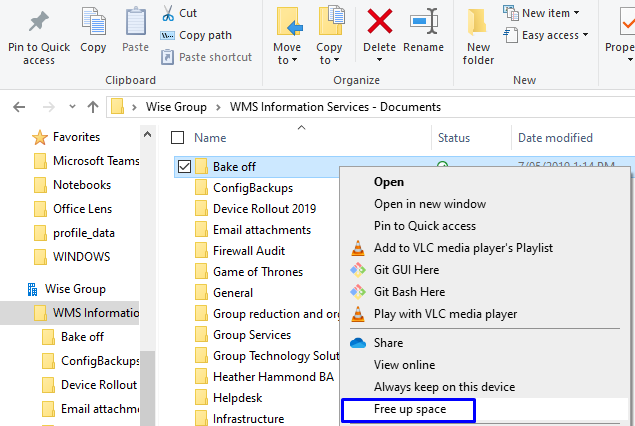Screen dimensions: 635x426
Task: Sort files by the Date modified column
Action: (x=555, y=138)
